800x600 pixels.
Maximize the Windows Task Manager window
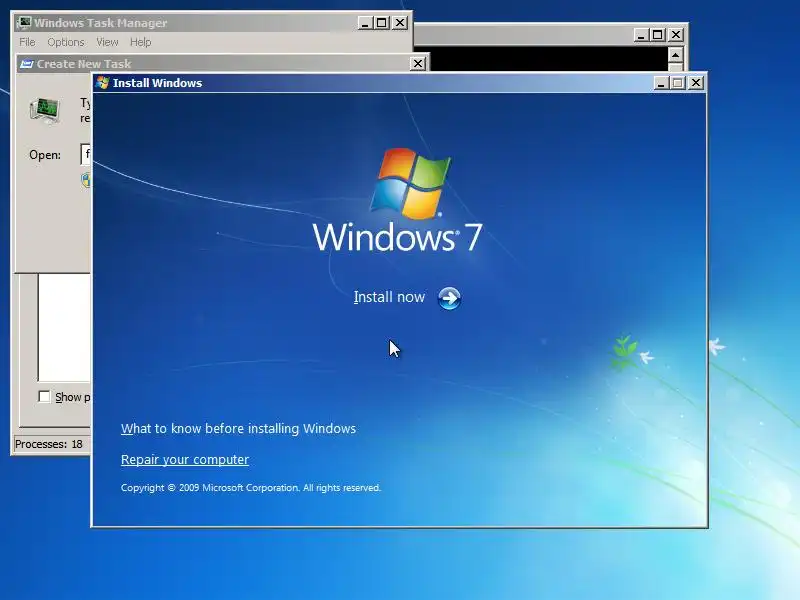click(382, 23)
